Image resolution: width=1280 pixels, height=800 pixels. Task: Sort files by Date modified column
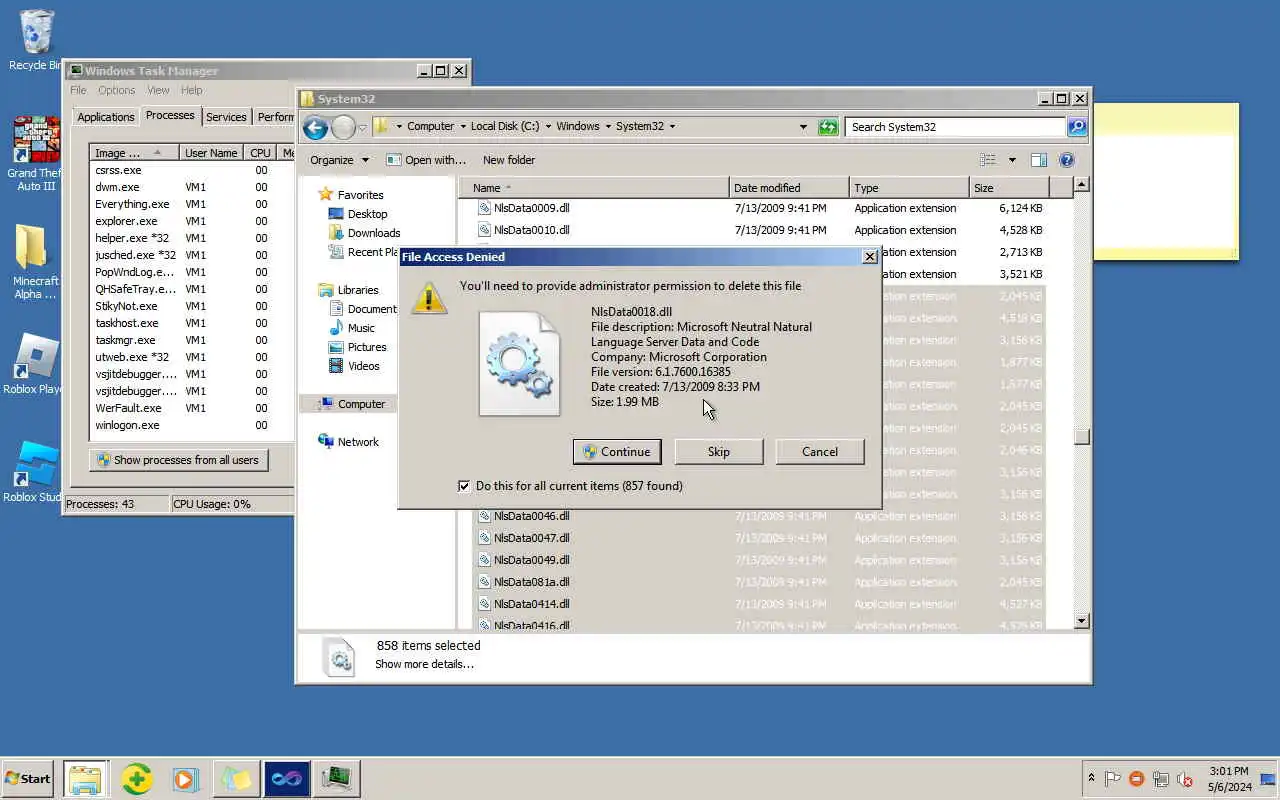coord(790,188)
